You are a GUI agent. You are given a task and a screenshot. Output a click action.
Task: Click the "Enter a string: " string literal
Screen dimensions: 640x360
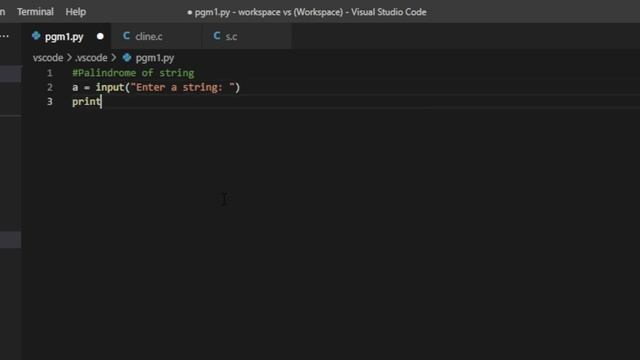[x=182, y=87]
